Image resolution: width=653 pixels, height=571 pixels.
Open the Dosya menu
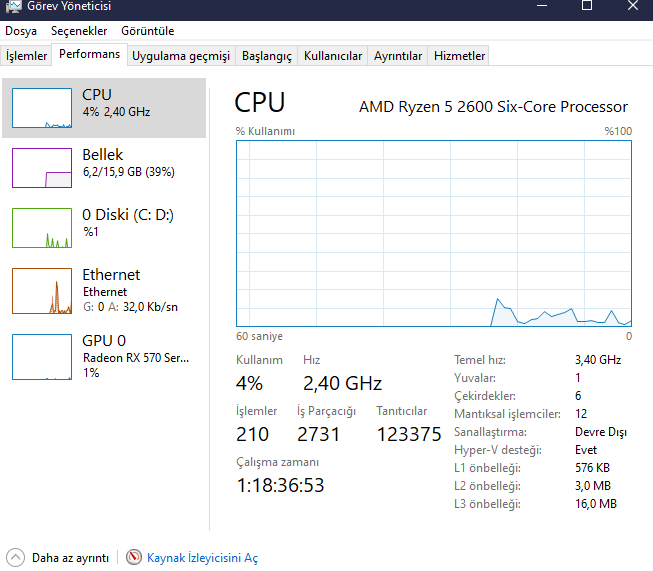[x=21, y=31]
